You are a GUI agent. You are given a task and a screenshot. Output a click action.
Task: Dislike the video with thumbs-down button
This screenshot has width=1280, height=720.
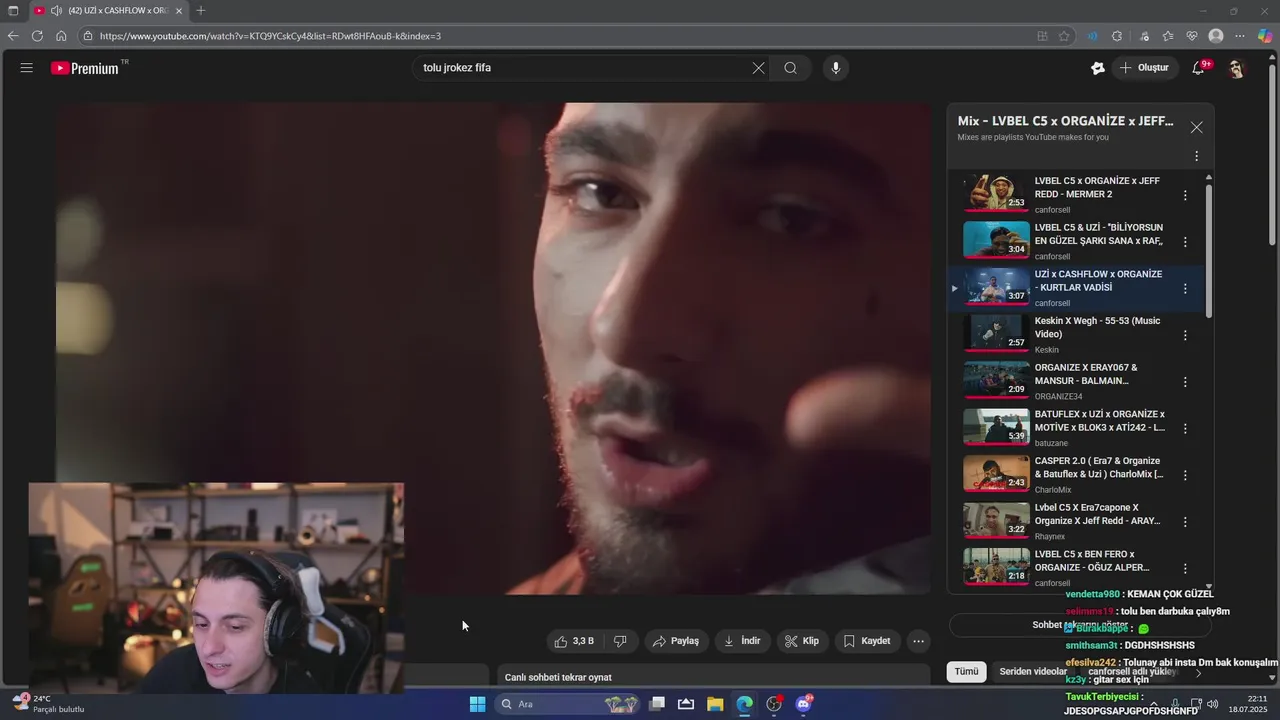click(620, 641)
